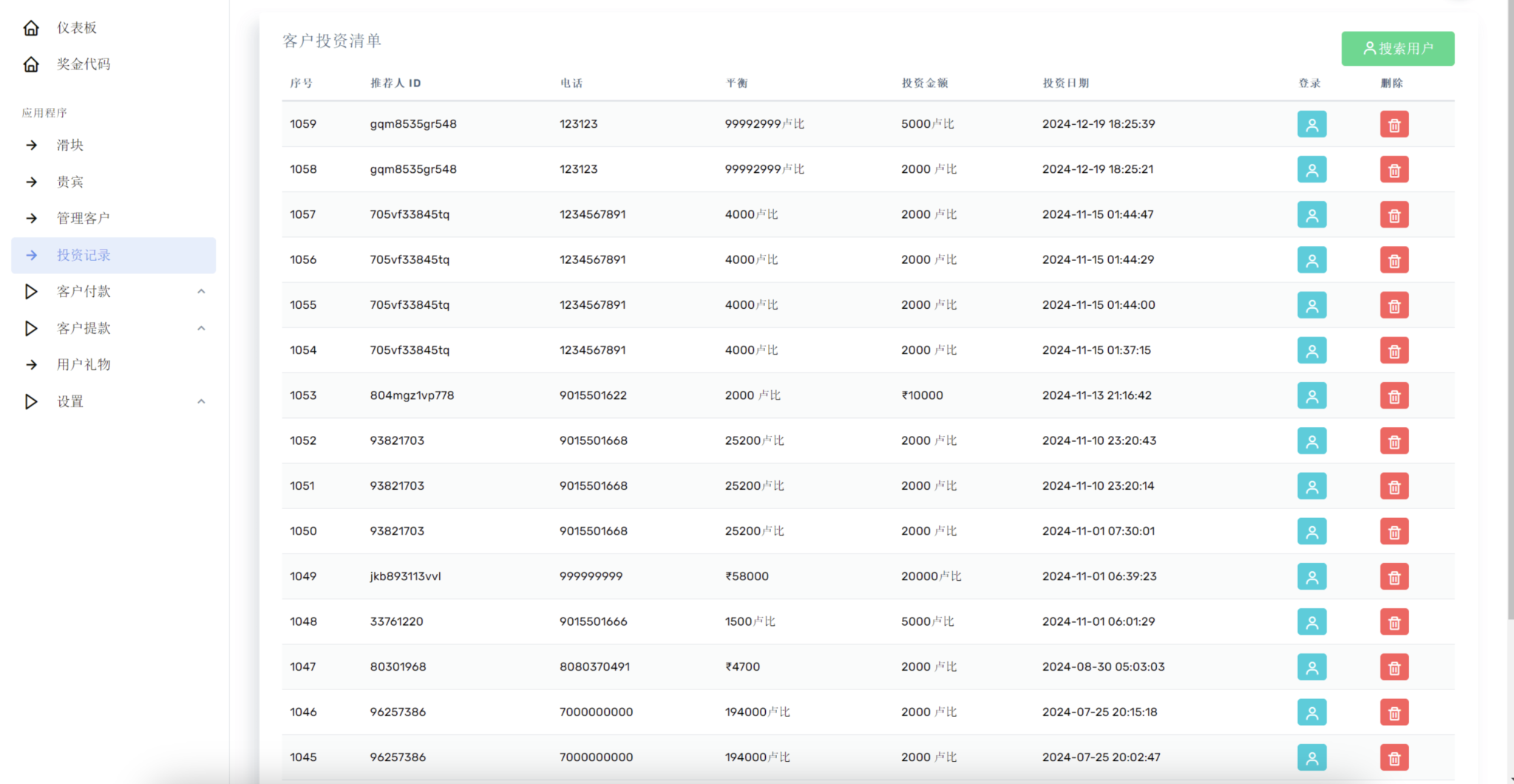Delete investment record 1058 via trash icon
Image resolution: width=1514 pixels, height=784 pixels.
pos(1394,170)
